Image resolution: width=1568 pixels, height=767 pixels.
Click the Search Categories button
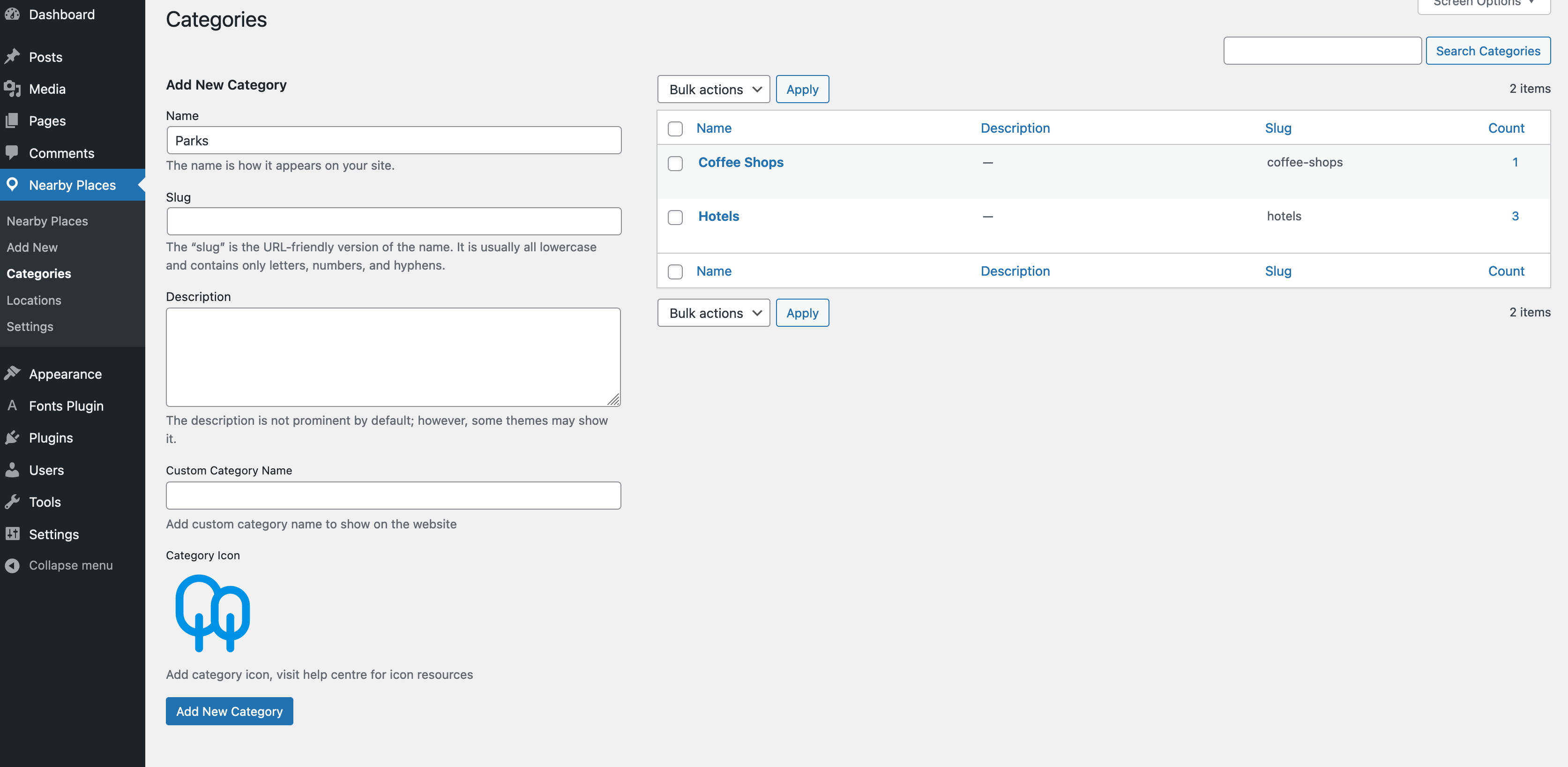pyautogui.click(x=1488, y=51)
